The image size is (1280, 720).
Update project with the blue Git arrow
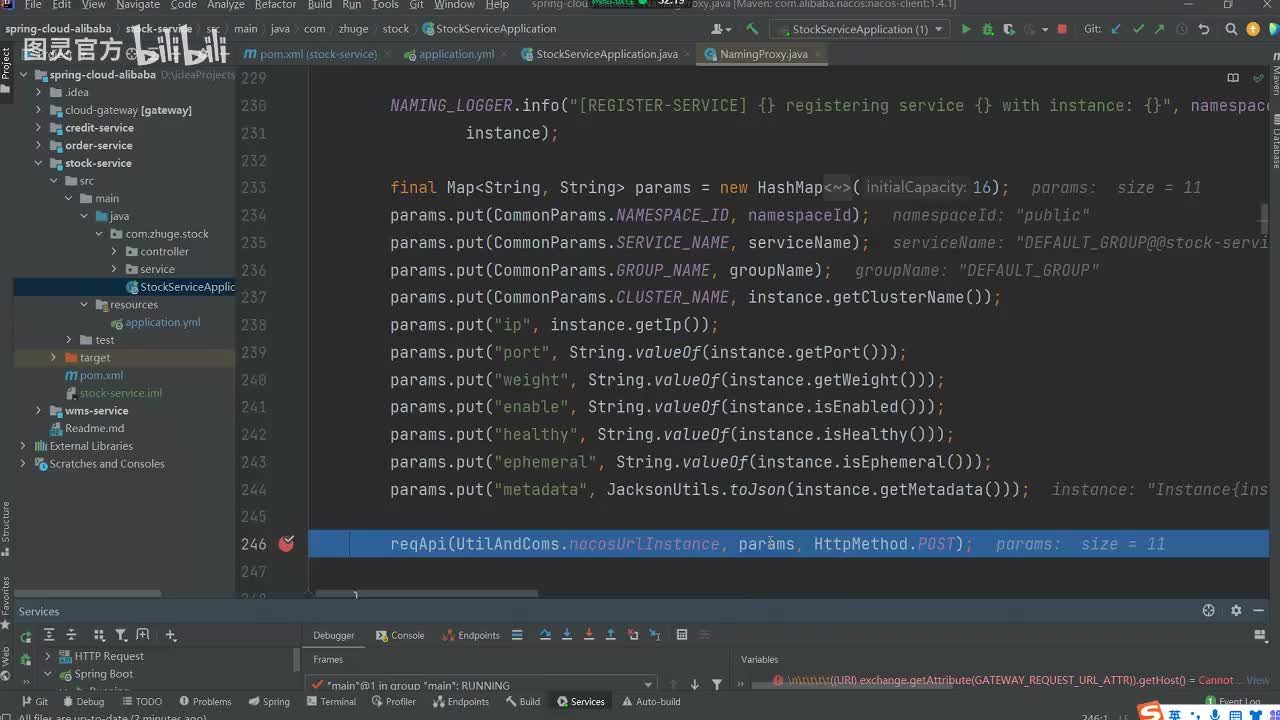point(1116,29)
